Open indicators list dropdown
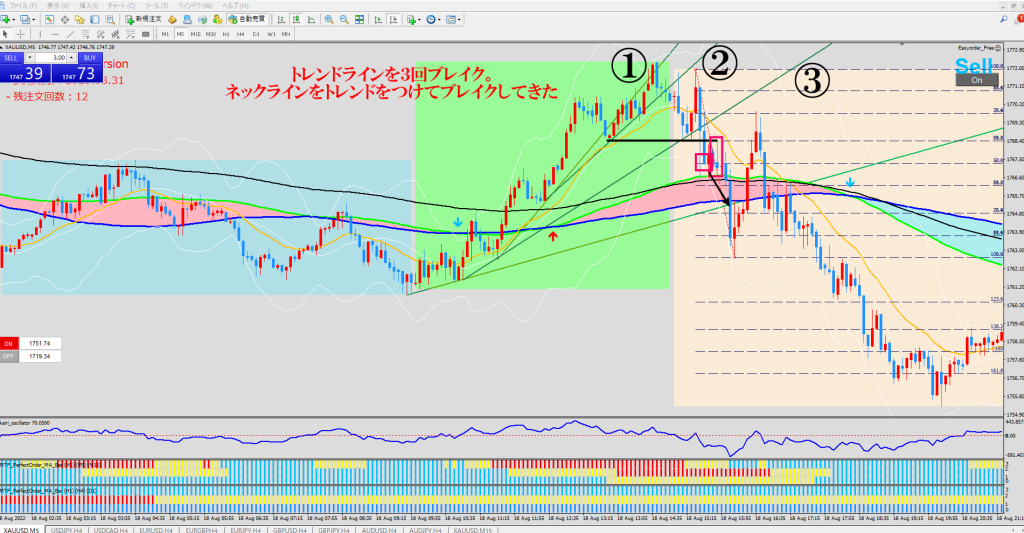The image size is (1024, 533). [x=413, y=20]
